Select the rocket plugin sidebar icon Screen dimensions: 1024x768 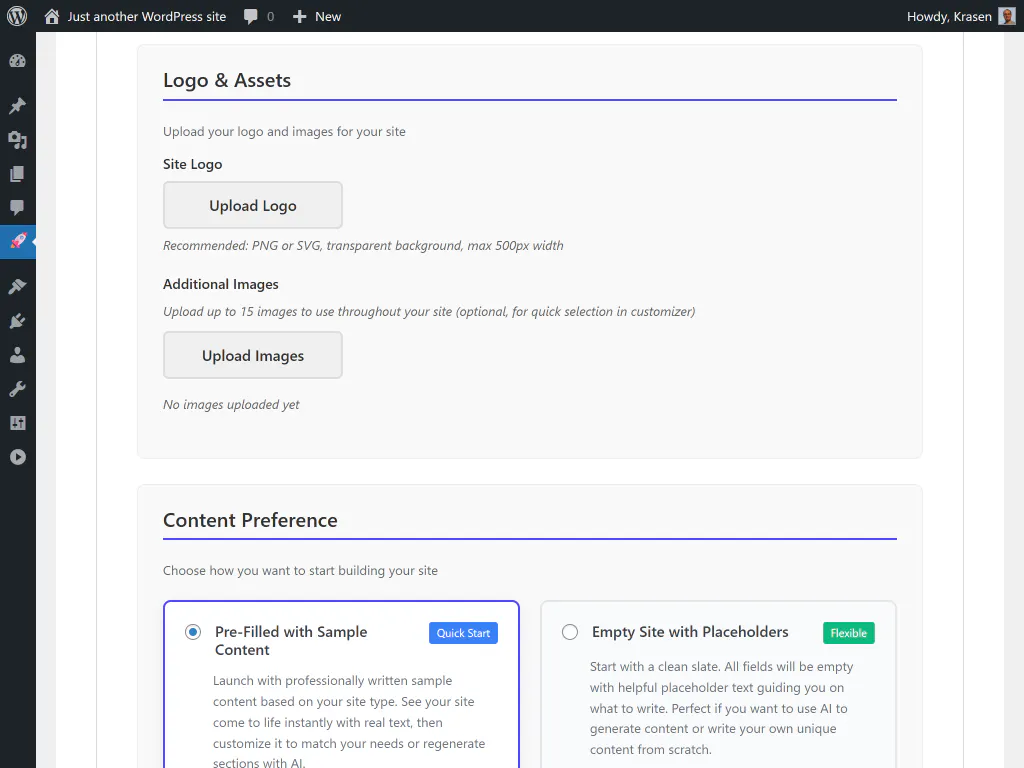tap(18, 242)
